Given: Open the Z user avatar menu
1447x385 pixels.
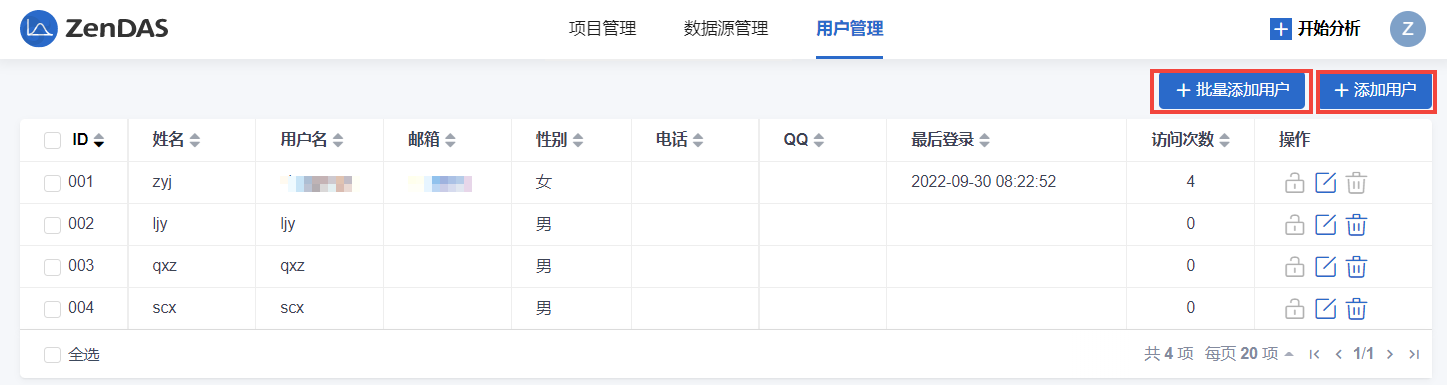Looking at the screenshot, I should [x=1408, y=29].
